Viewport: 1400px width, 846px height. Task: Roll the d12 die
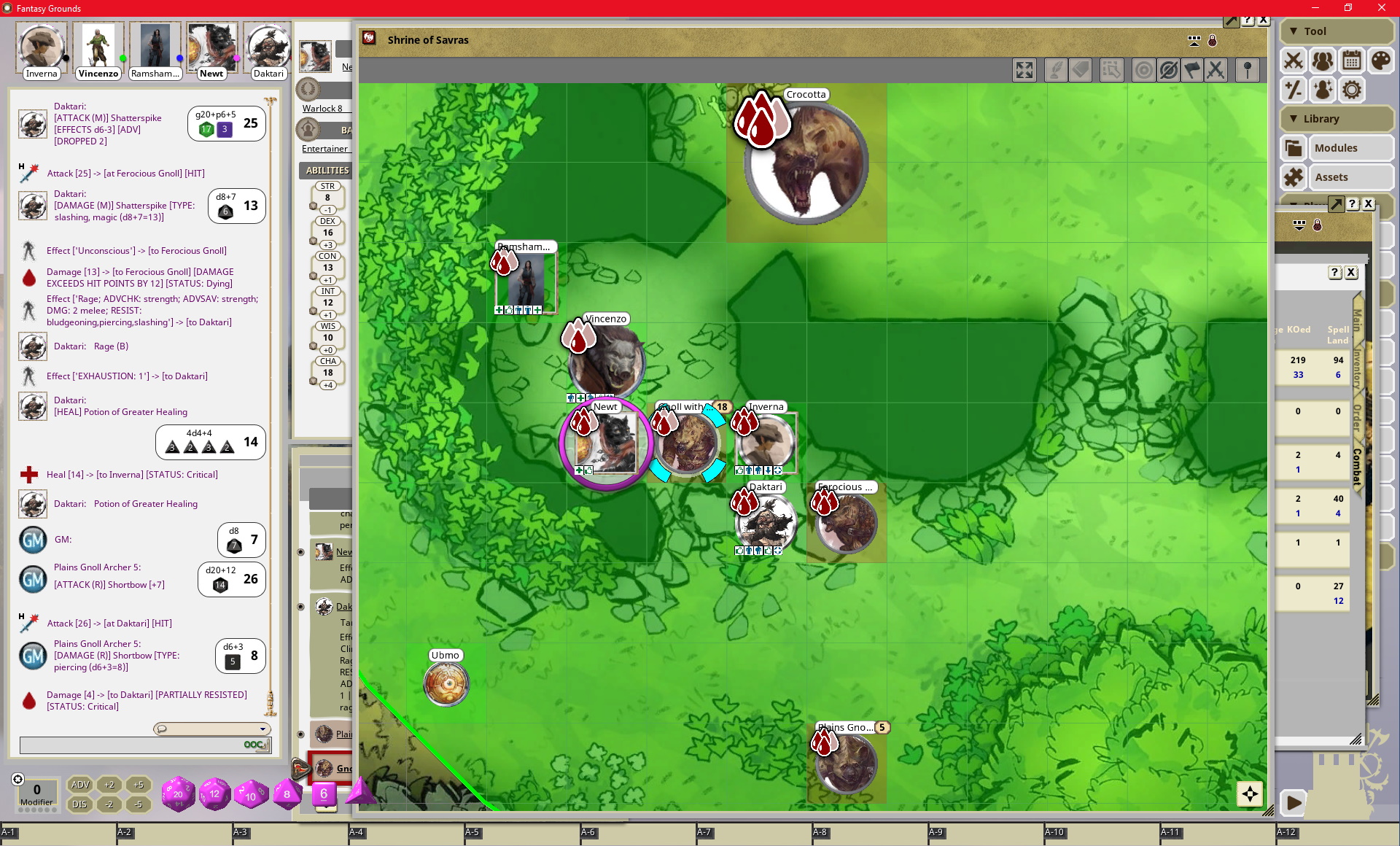(x=214, y=794)
